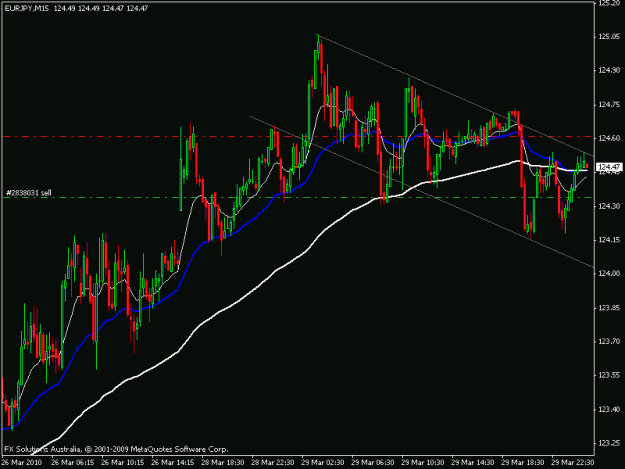Click the 124.00 price axis label
625x469 pixels.
tap(609, 273)
